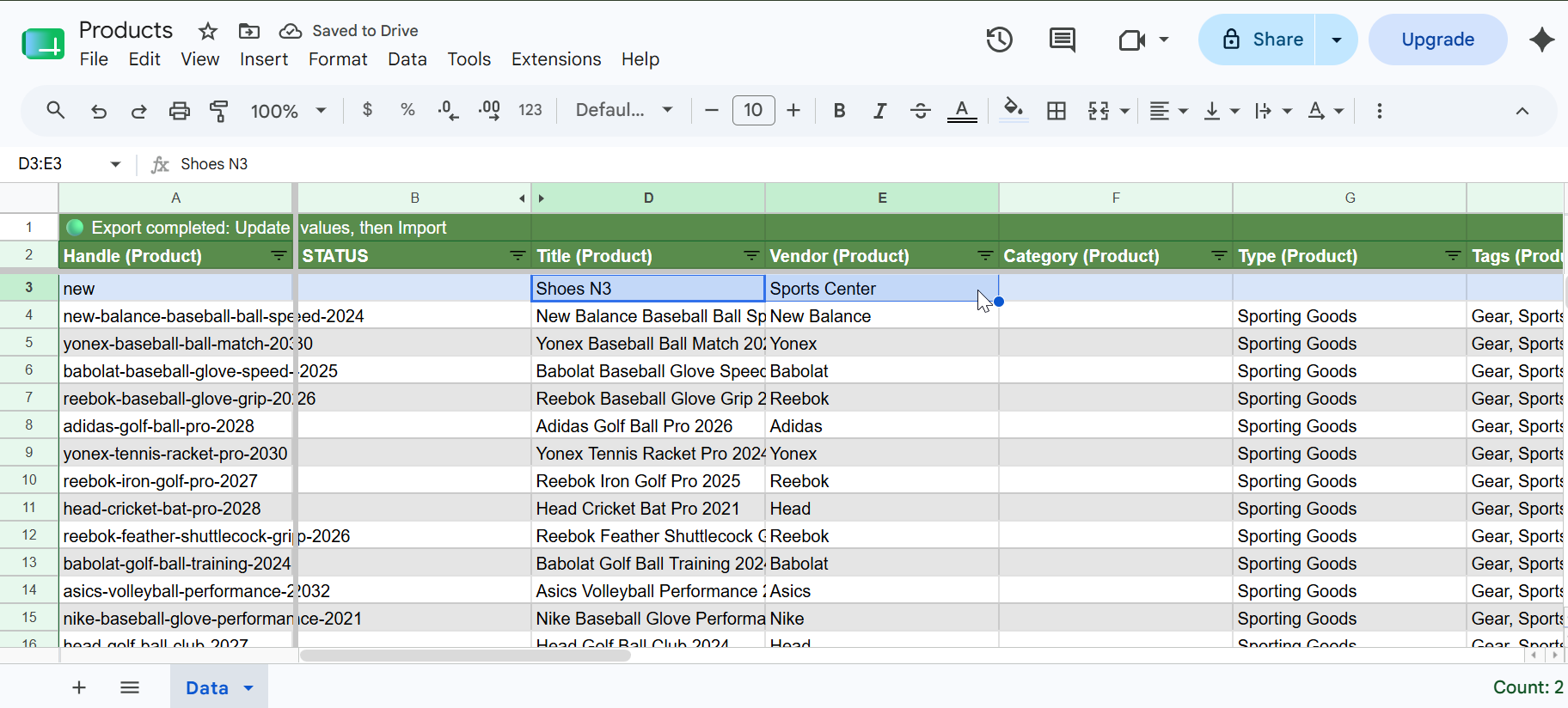Open the text color picker

[x=962, y=111]
